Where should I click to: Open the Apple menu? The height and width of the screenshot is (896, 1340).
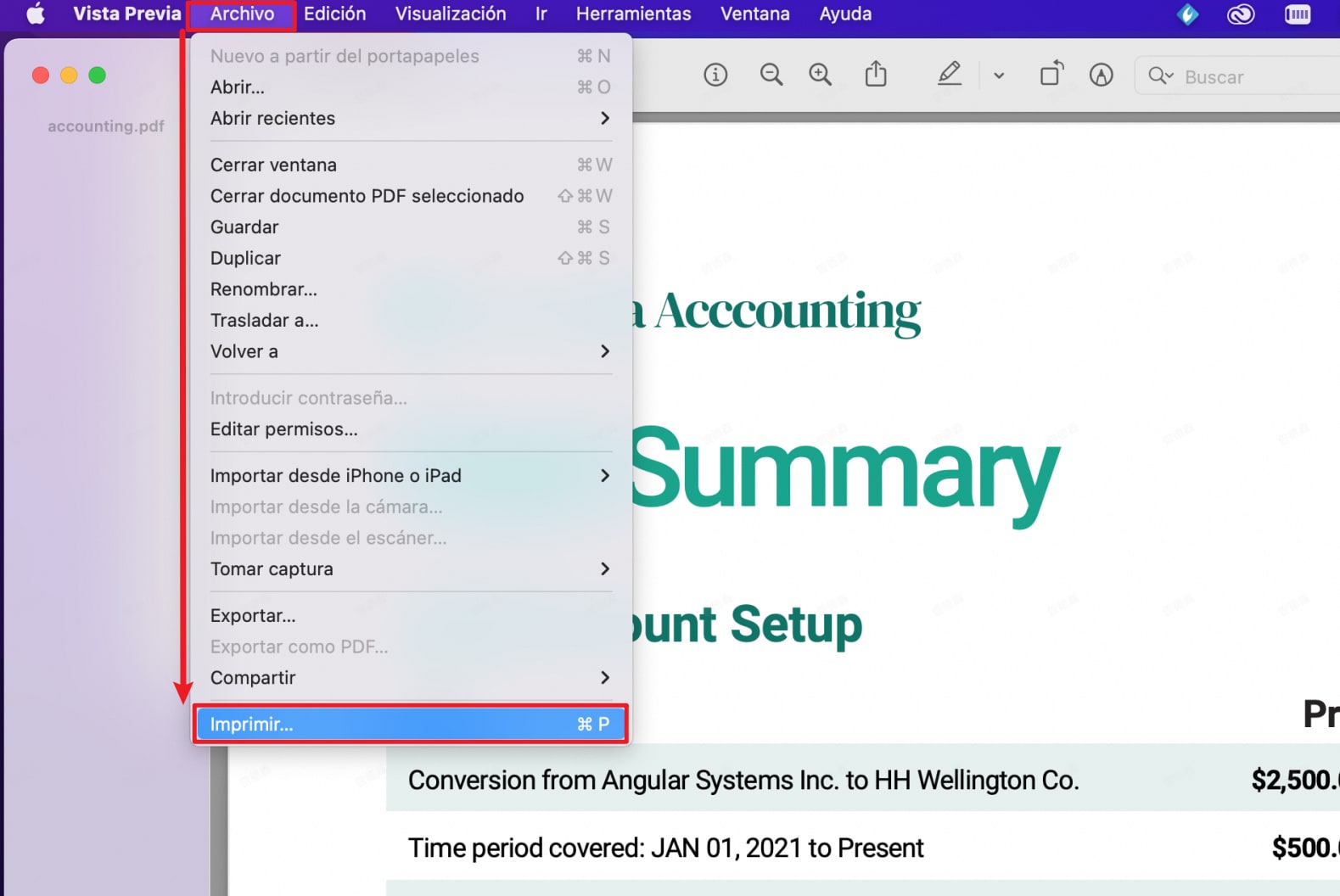coord(36,14)
